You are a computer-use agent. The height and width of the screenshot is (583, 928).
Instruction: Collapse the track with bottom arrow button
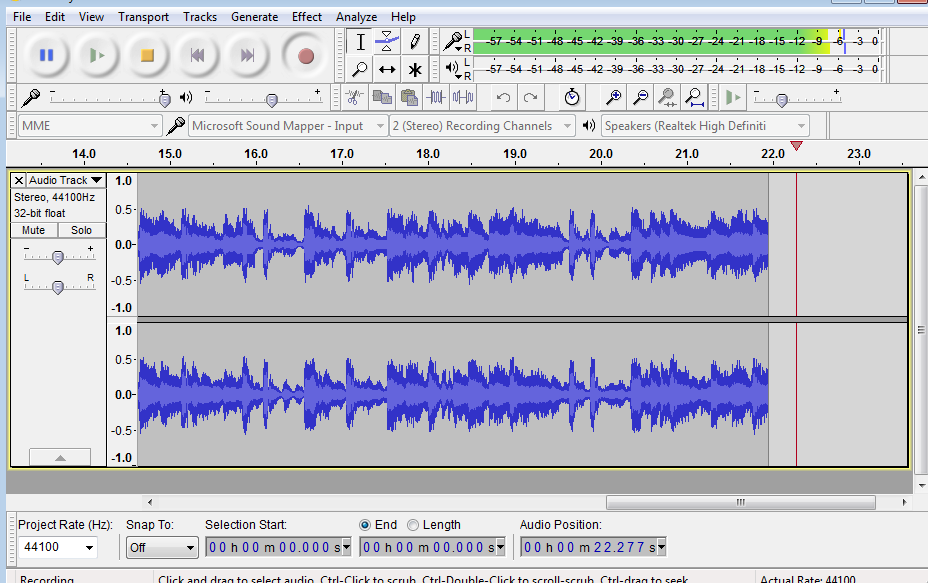(60, 457)
